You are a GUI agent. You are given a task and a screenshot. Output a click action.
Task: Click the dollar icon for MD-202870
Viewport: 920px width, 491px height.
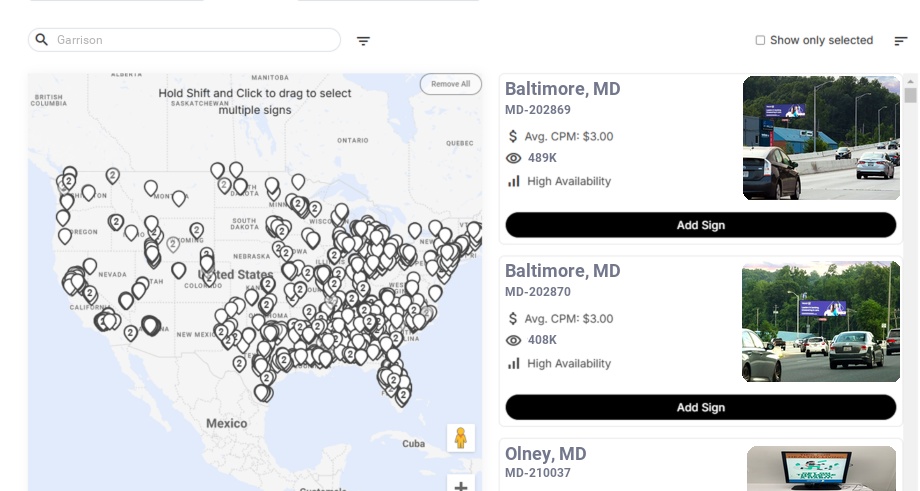(x=514, y=319)
